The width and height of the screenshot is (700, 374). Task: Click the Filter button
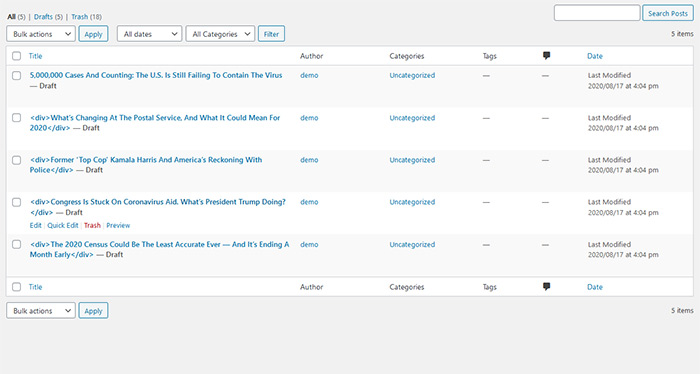tap(271, 34)
